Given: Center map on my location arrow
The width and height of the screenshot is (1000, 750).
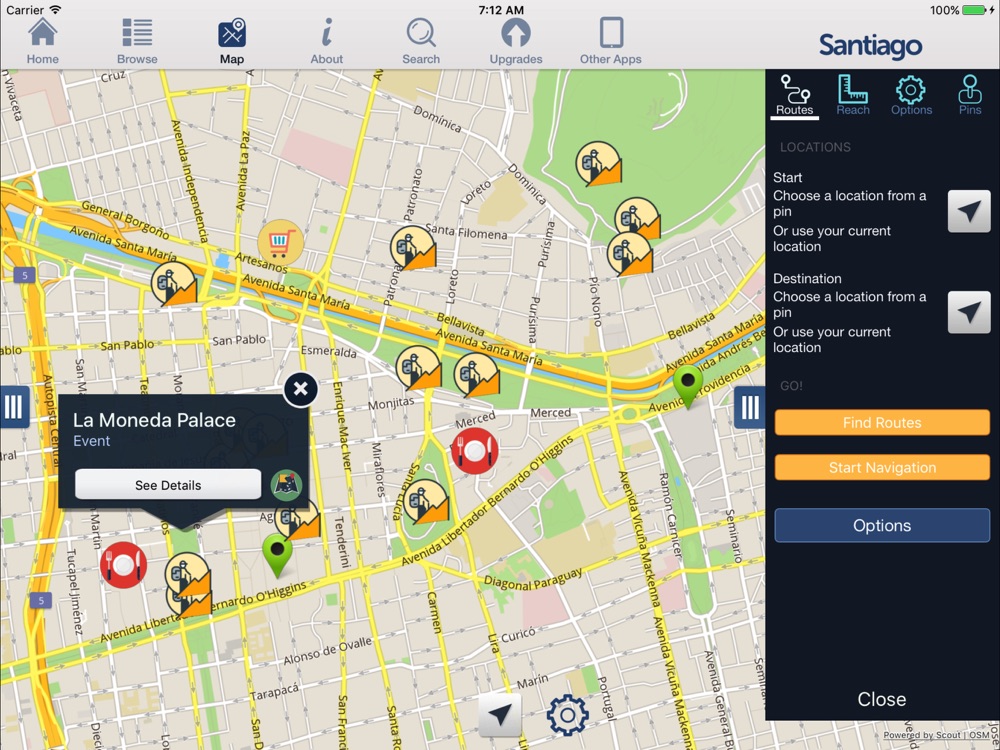Looking at the screenshot, I should (499, 715).
